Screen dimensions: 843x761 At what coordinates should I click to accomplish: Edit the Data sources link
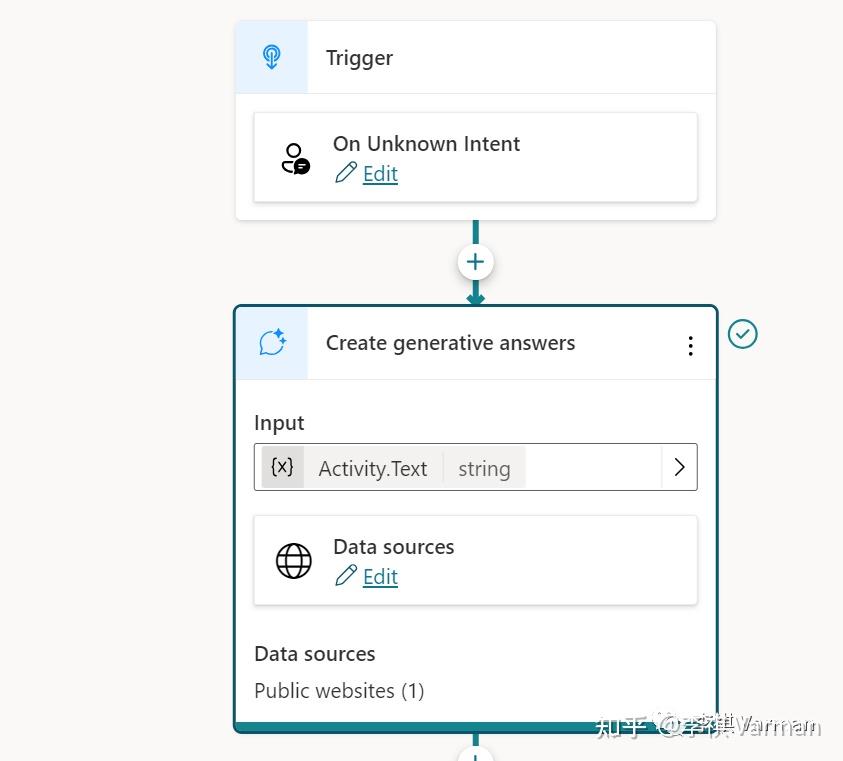pos(379,577)
